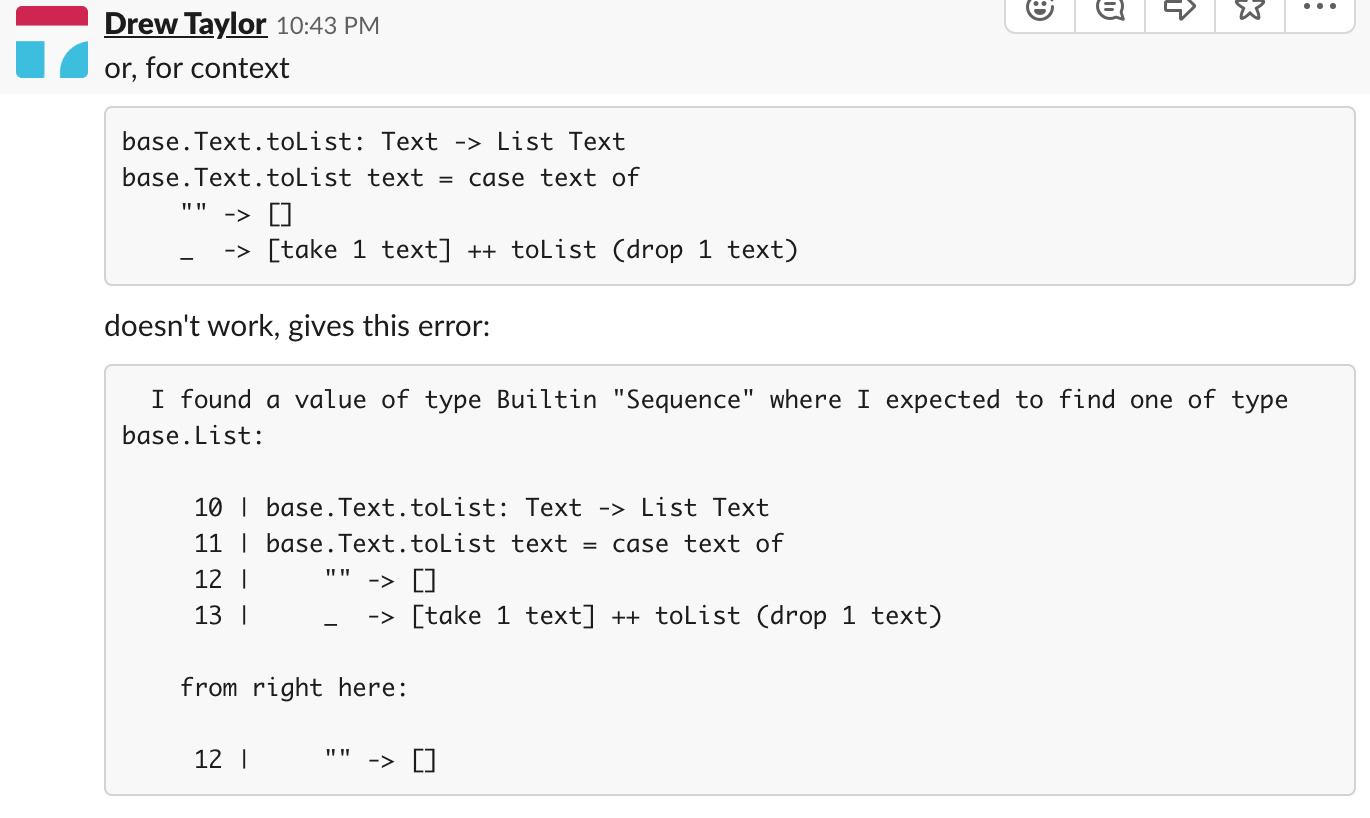1370x818 pixels.
Task: Click Drew Taylor's profile avatar
Action: tap(51, 43)
